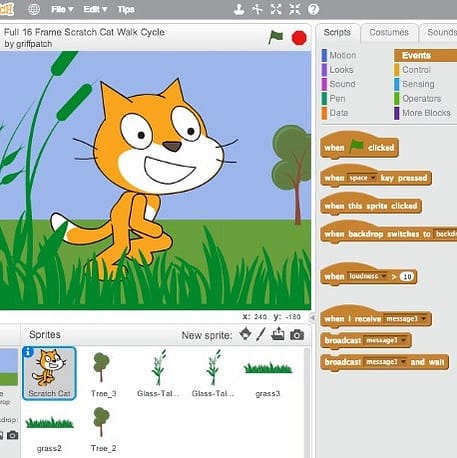Open the language globe menu
Screen dimensions: 457x458
coord(34,9)
